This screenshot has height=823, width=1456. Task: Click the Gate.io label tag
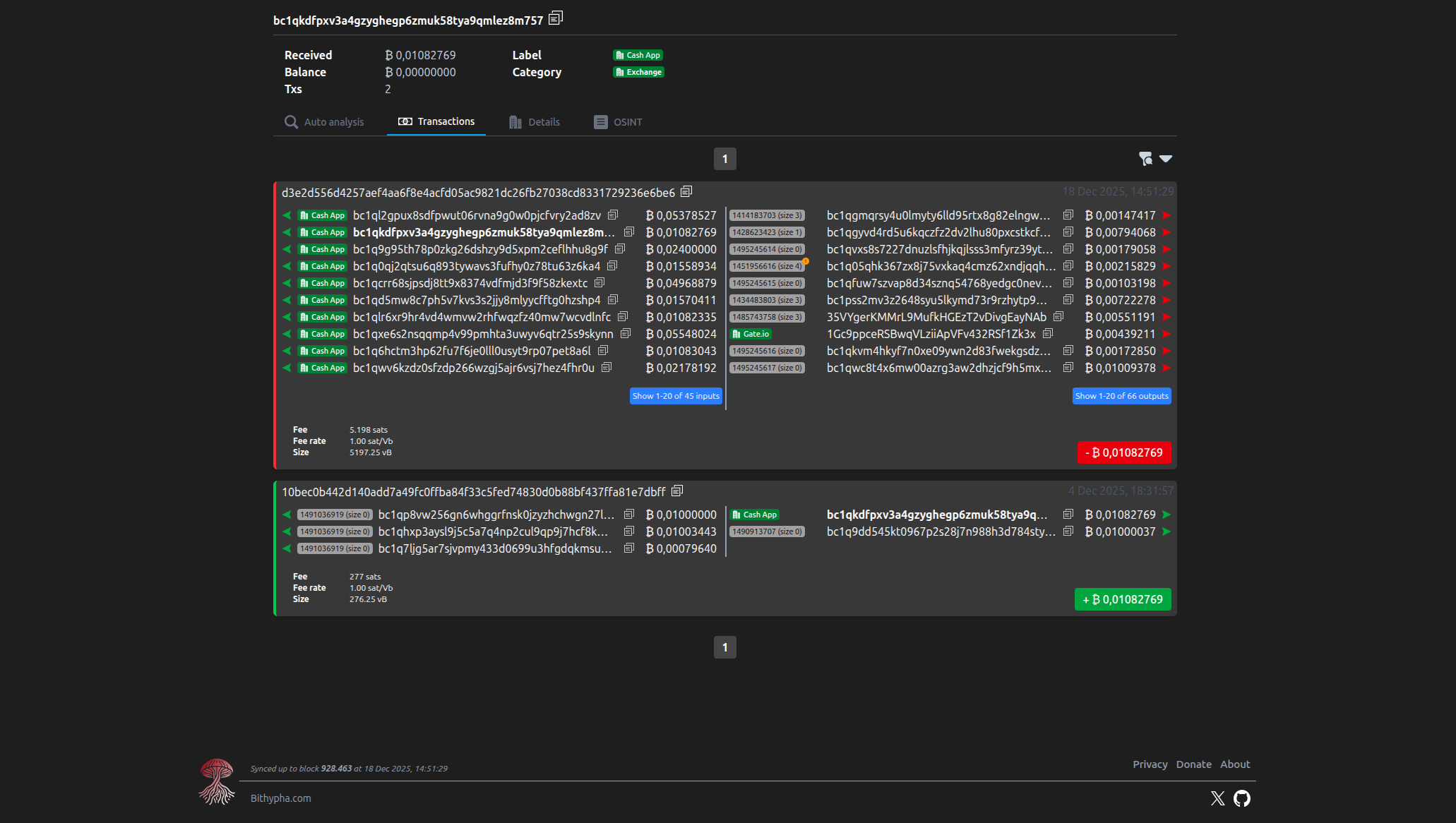(x=751, y=334)
